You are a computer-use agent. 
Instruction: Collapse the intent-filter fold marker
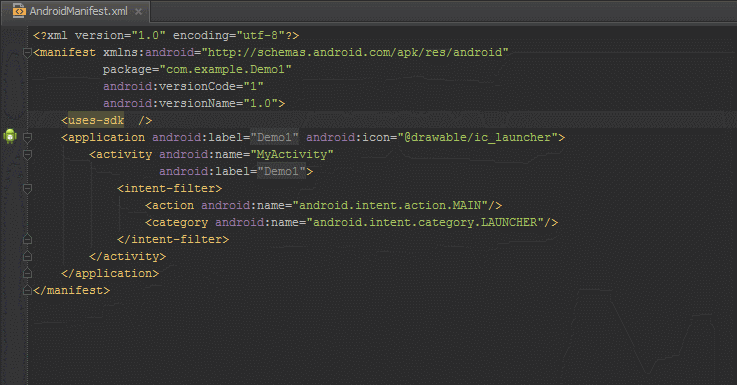pos(27,189)
